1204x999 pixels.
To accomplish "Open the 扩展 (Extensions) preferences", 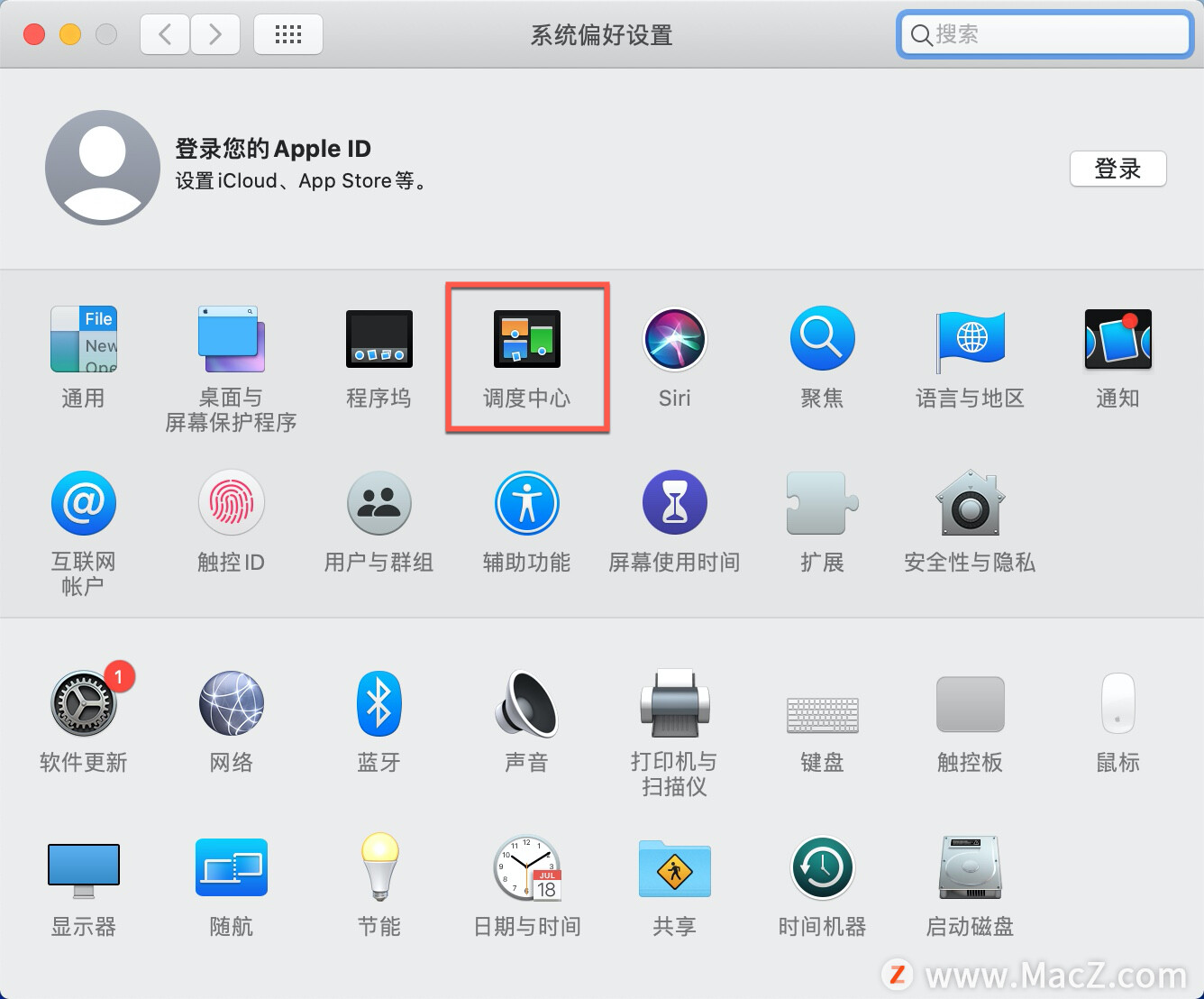I will (x=822, y=503).
